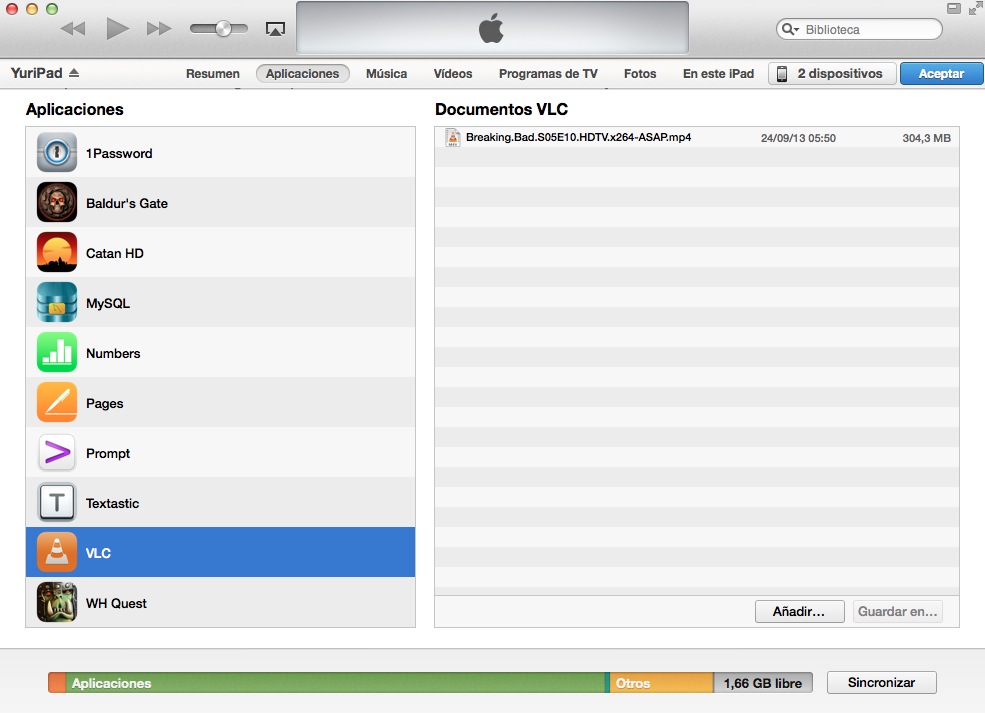Eject YuriPad with the eject icon

74,73
